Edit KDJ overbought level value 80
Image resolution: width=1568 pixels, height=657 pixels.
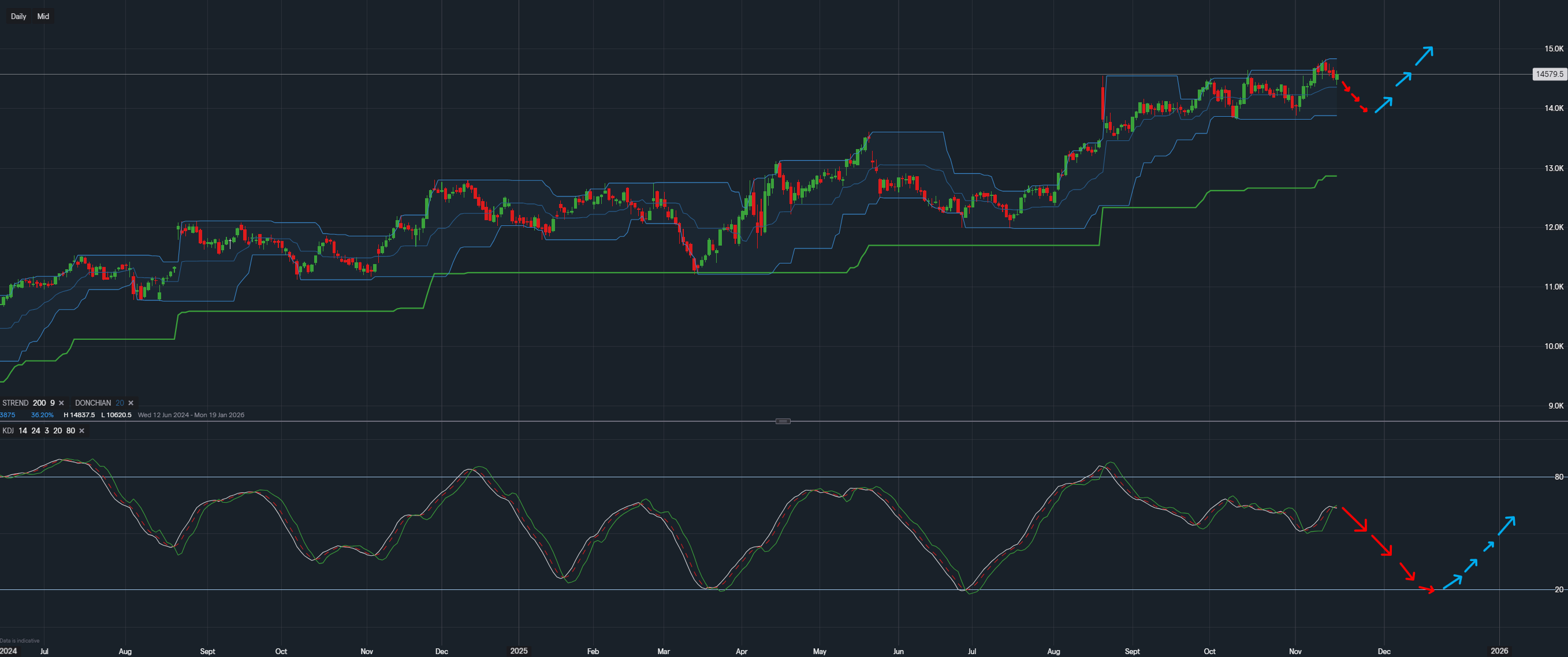coord(70,431)
